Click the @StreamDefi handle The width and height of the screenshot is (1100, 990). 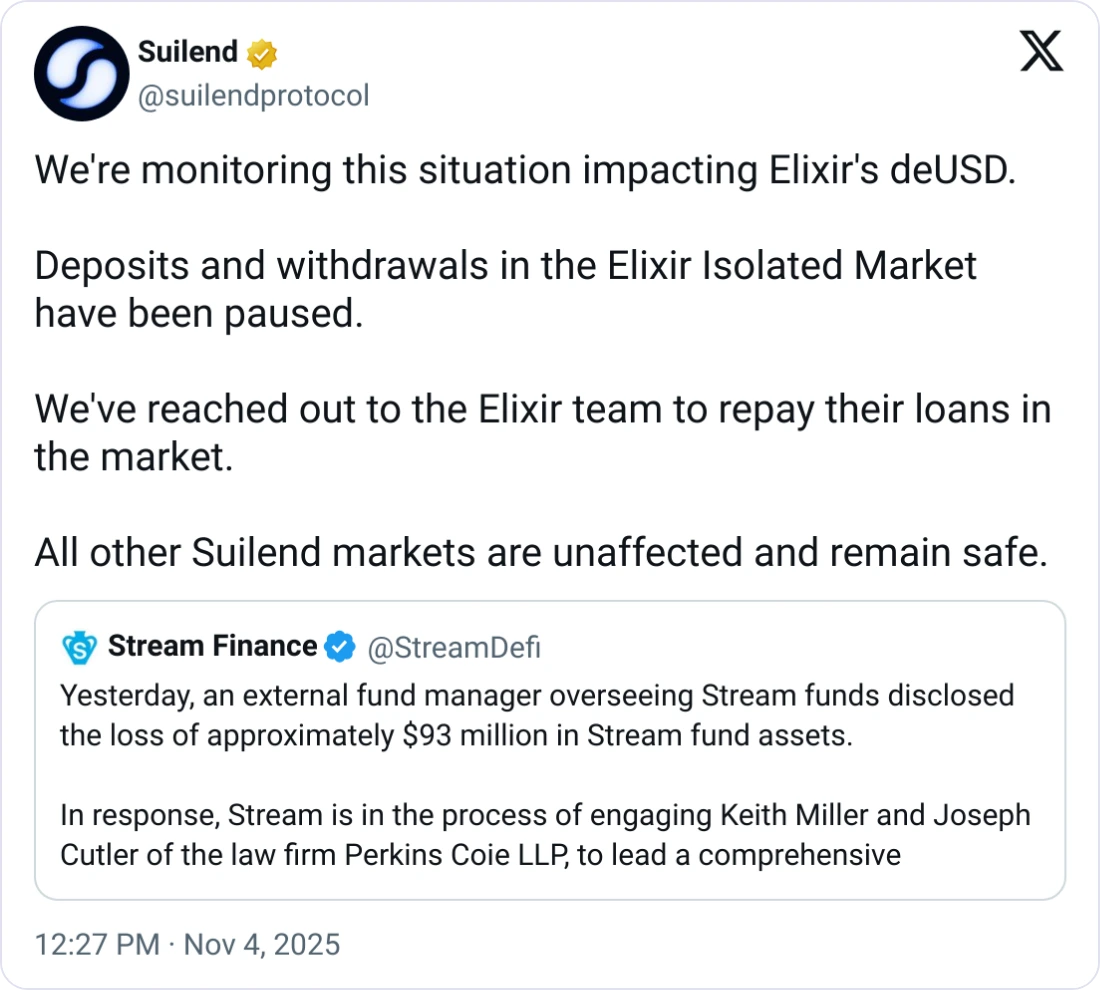tap(454, 648)
